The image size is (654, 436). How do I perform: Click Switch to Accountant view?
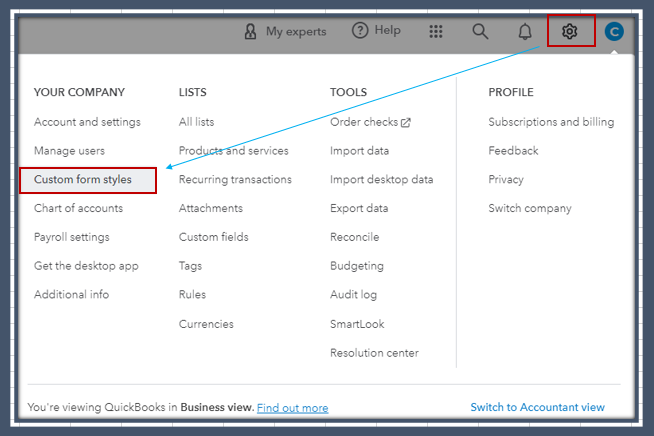click(x=537, y=407)
